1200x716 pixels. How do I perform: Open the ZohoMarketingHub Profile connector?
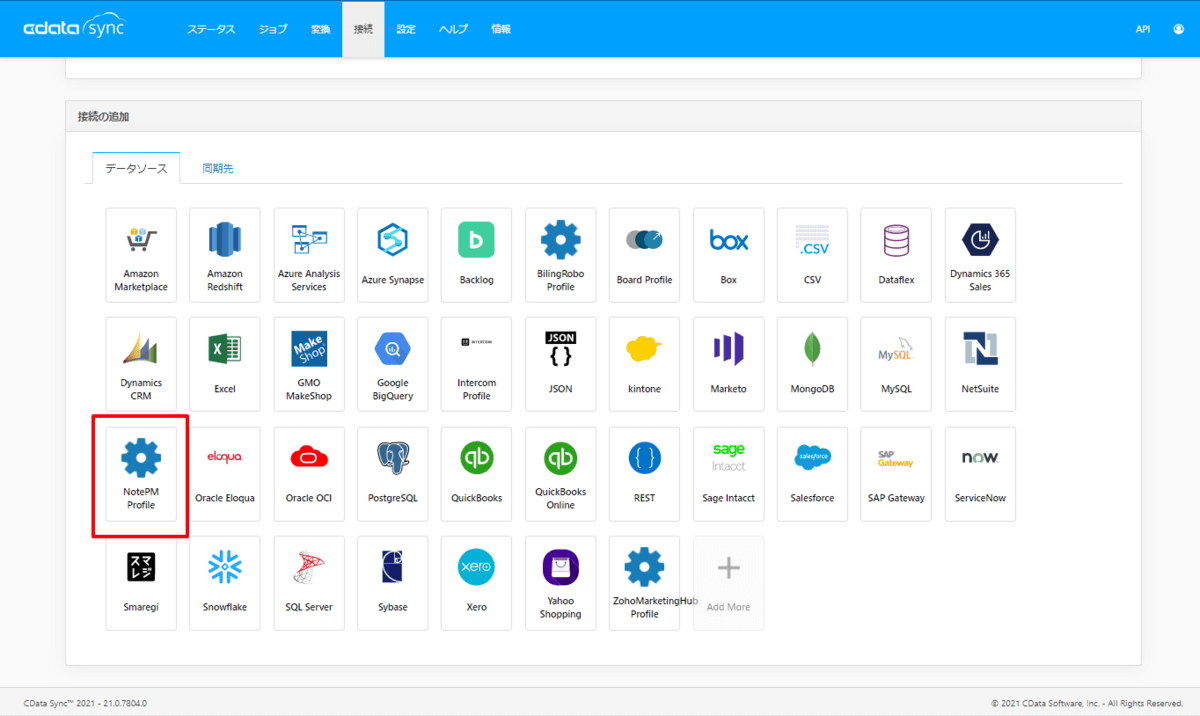point(645,583)
